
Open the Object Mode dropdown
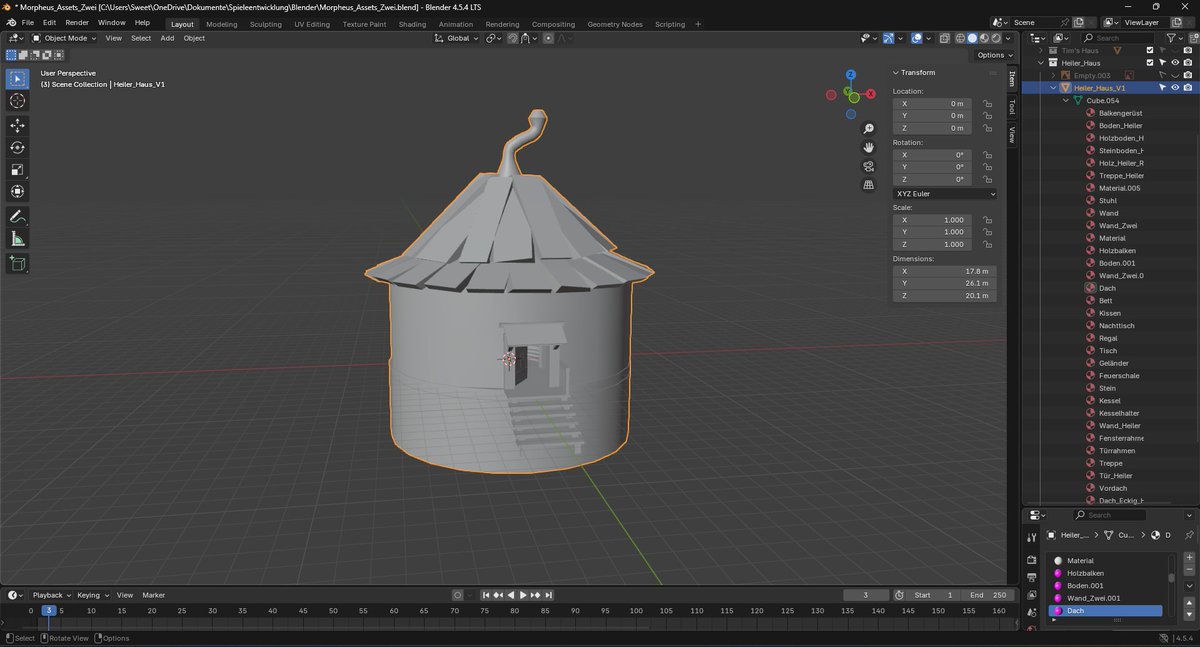coord(64,38)
